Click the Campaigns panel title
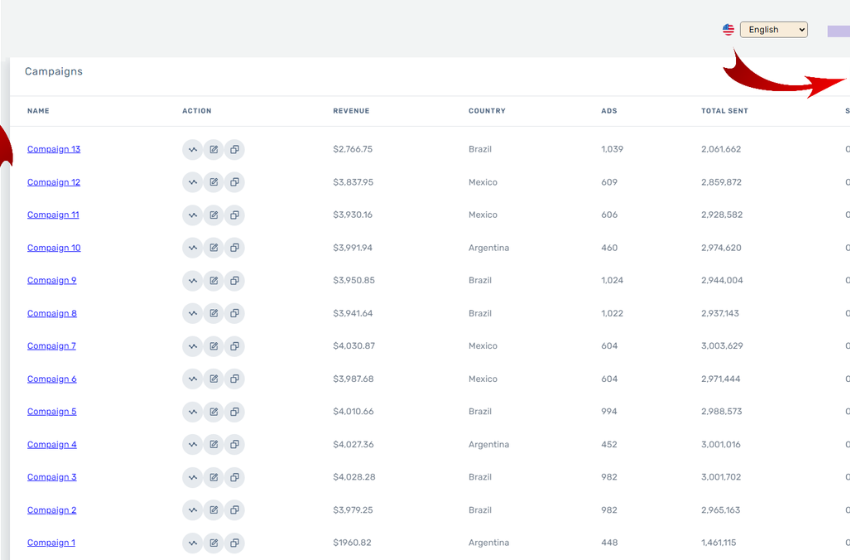This screenshot has width=850, height=560. [54, 72]
